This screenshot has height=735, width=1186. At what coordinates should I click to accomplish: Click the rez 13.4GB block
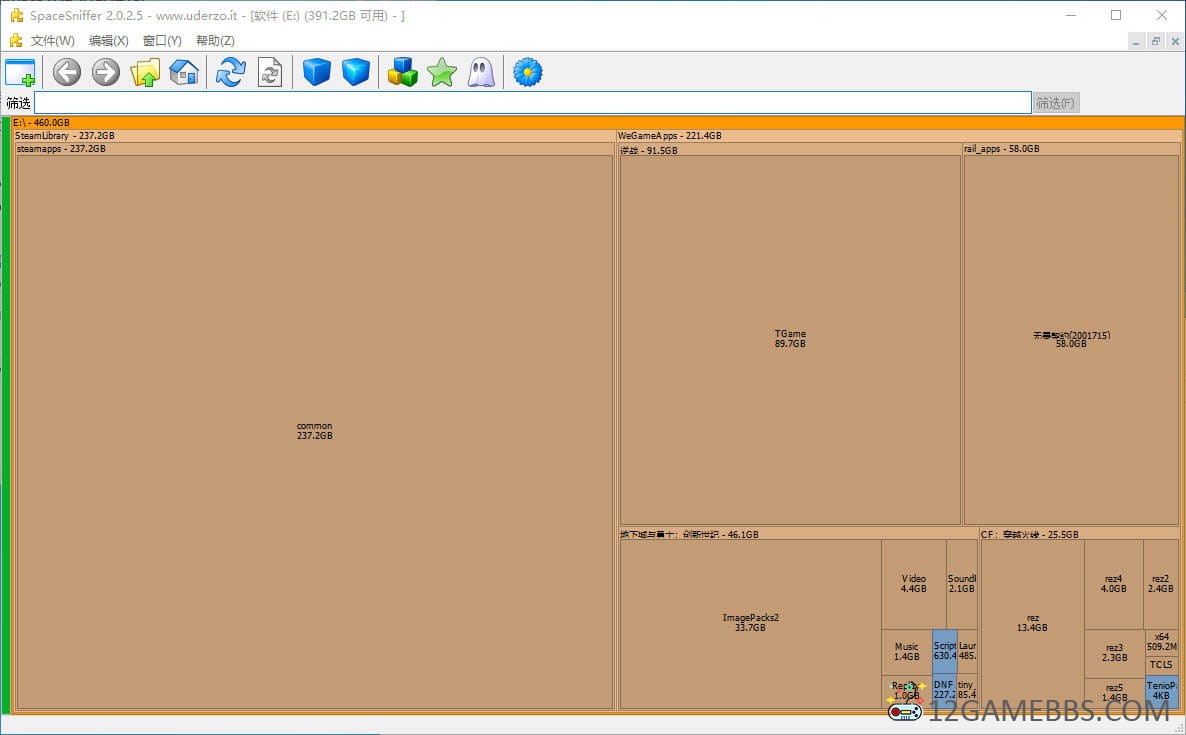point(1032,624)
